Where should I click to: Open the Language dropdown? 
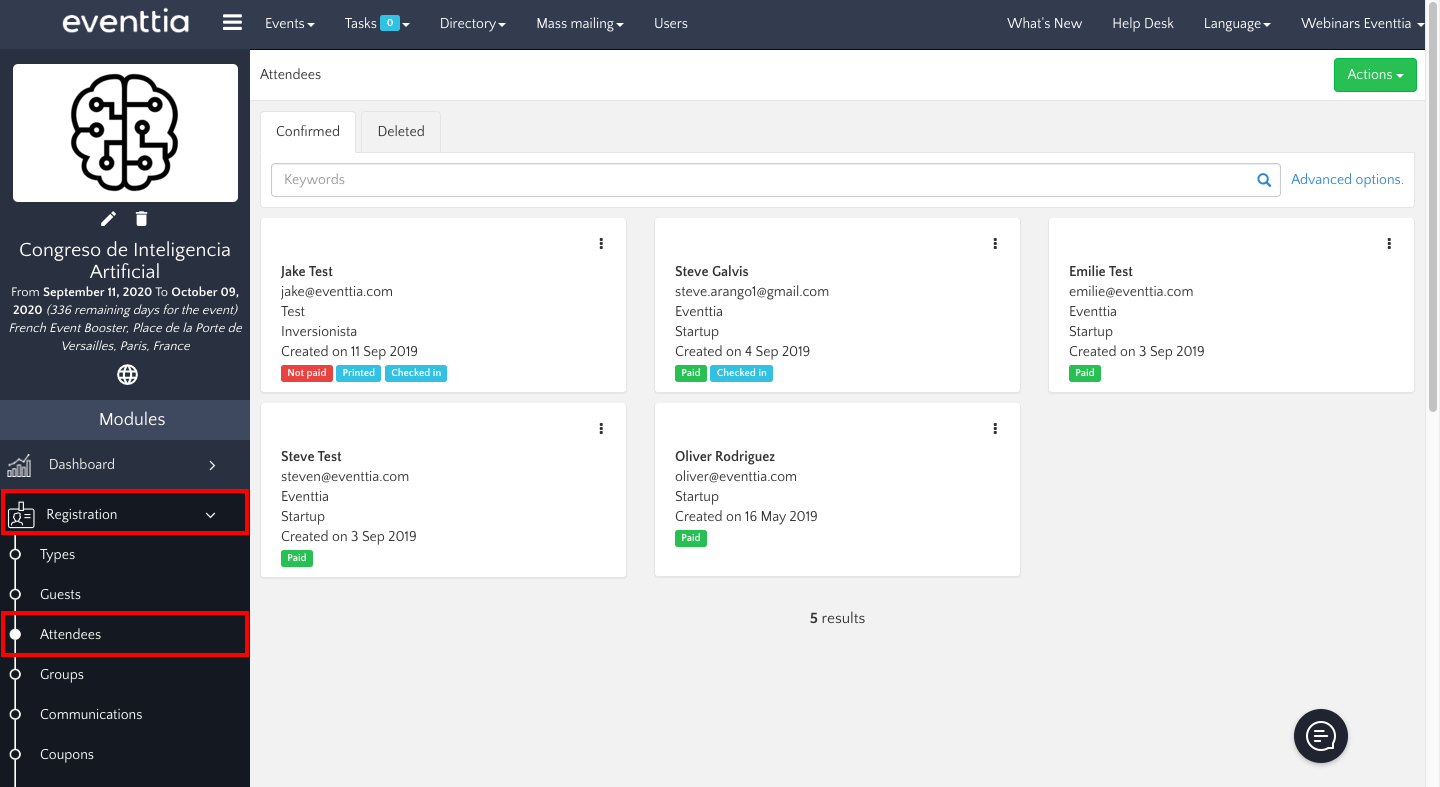(x=1236, y=23)
